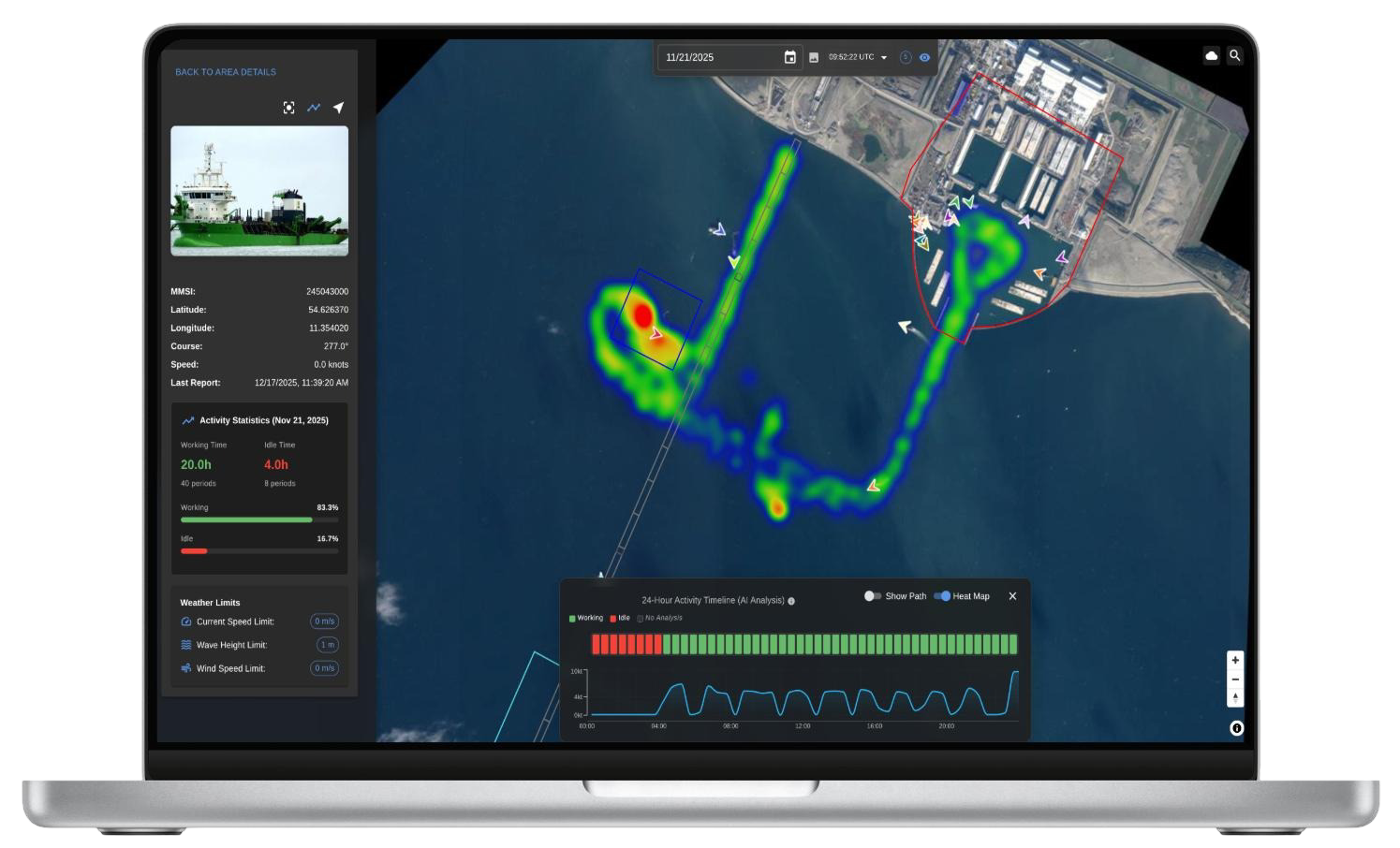
Task: Expand the 09:52:22 UTC time dropdown
Action: tap(884, 58)
